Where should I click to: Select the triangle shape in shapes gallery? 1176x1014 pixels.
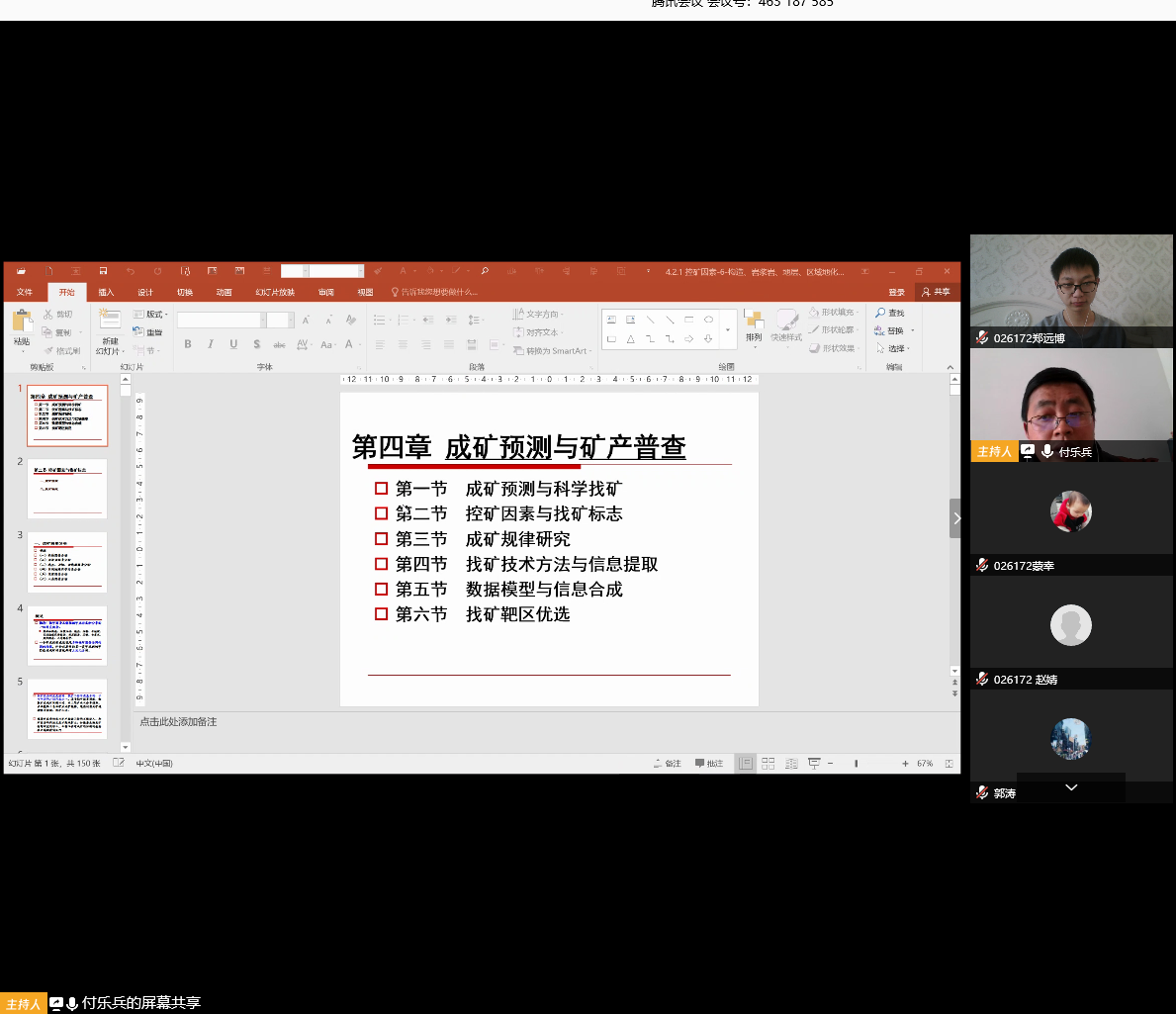click(630, 339)
